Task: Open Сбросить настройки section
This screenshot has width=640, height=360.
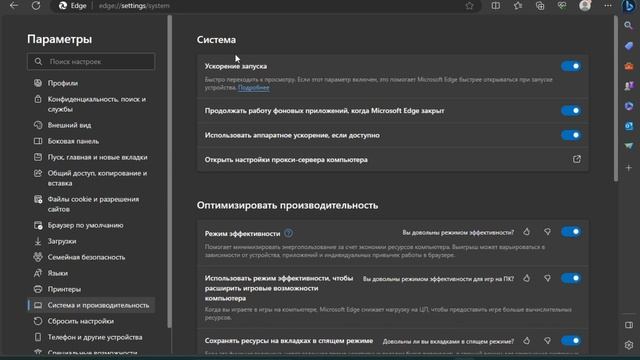Action: tap(91, 321)
